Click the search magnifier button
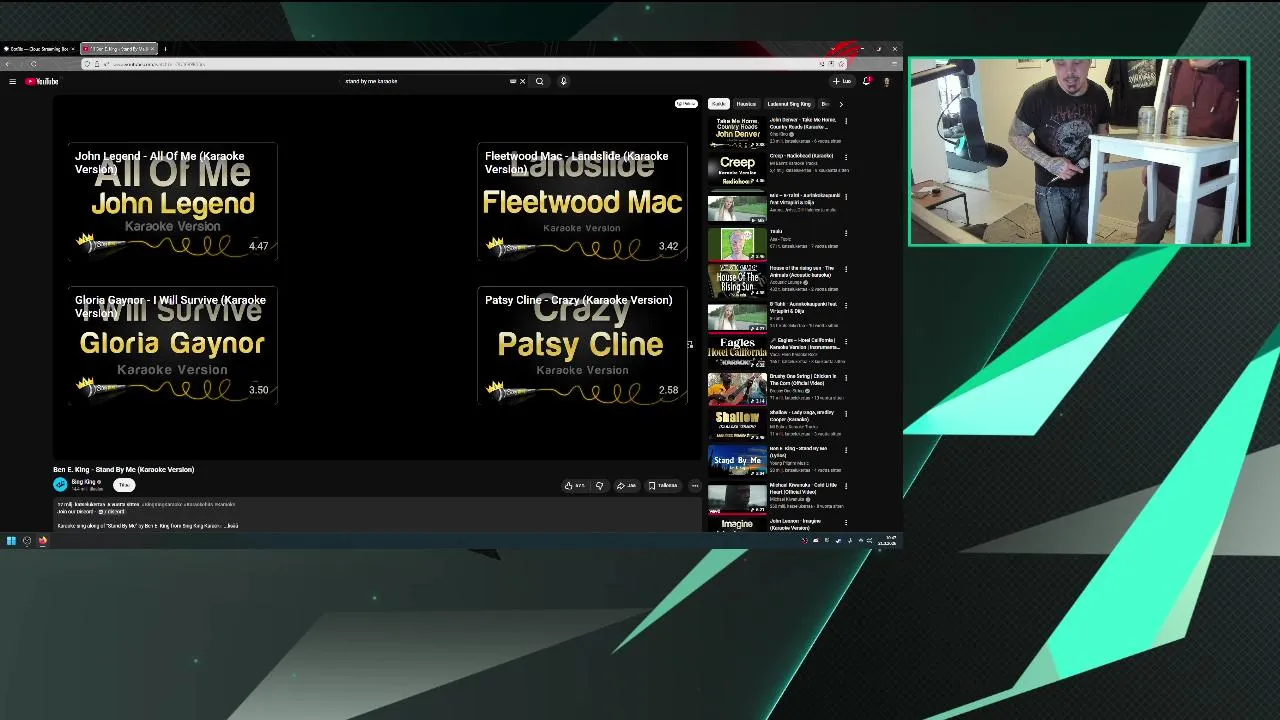1280x720 pixels. (x=539, y=81)
